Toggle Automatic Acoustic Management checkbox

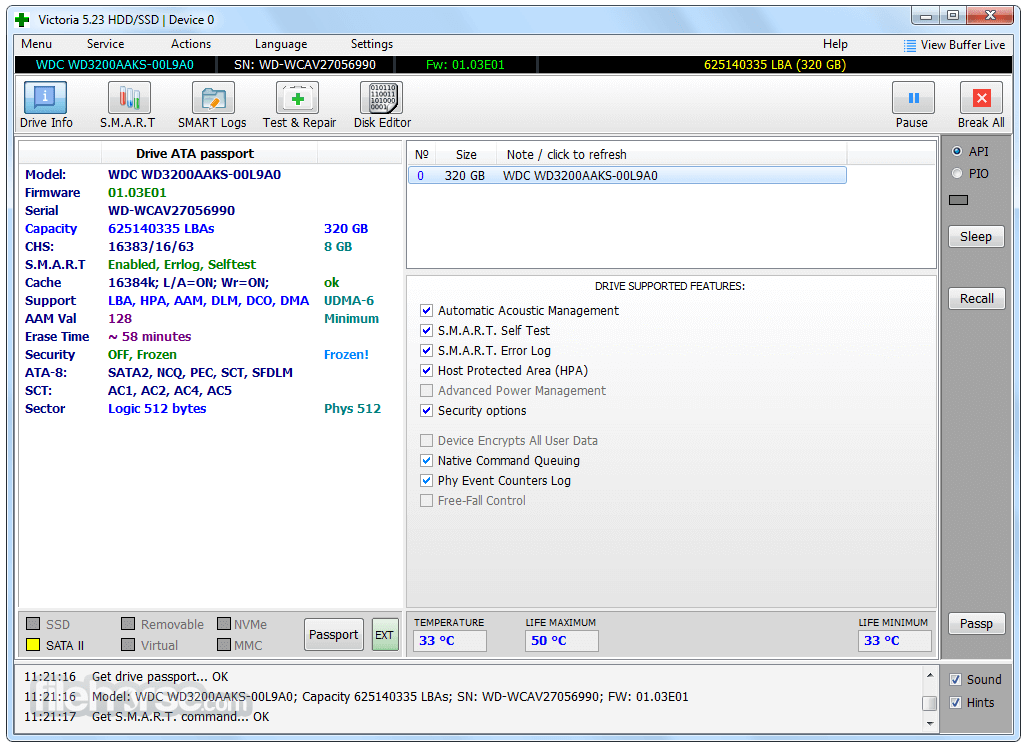tap(426, 310)
